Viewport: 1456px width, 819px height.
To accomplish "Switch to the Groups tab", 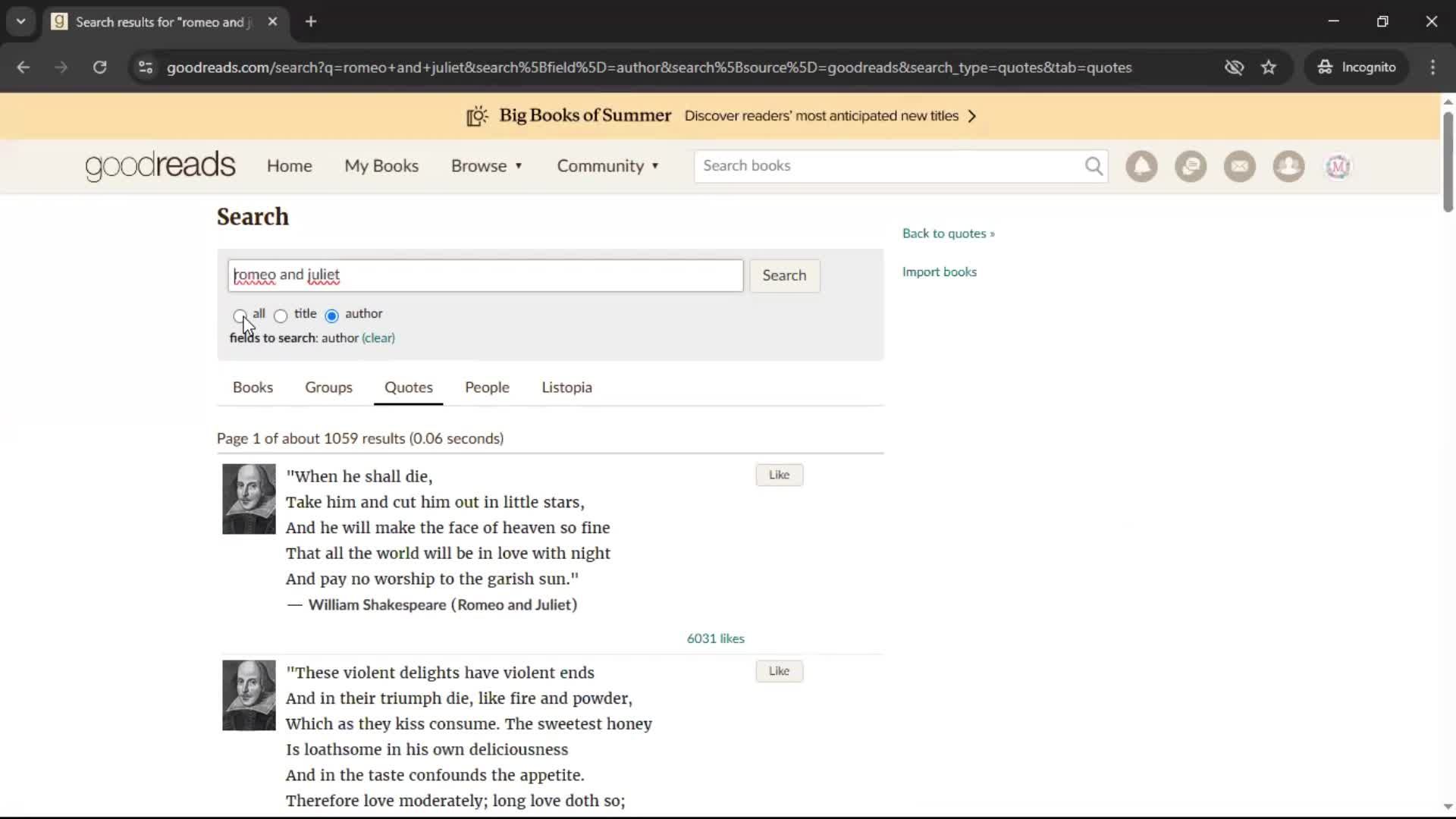I will tap(328, 388).
